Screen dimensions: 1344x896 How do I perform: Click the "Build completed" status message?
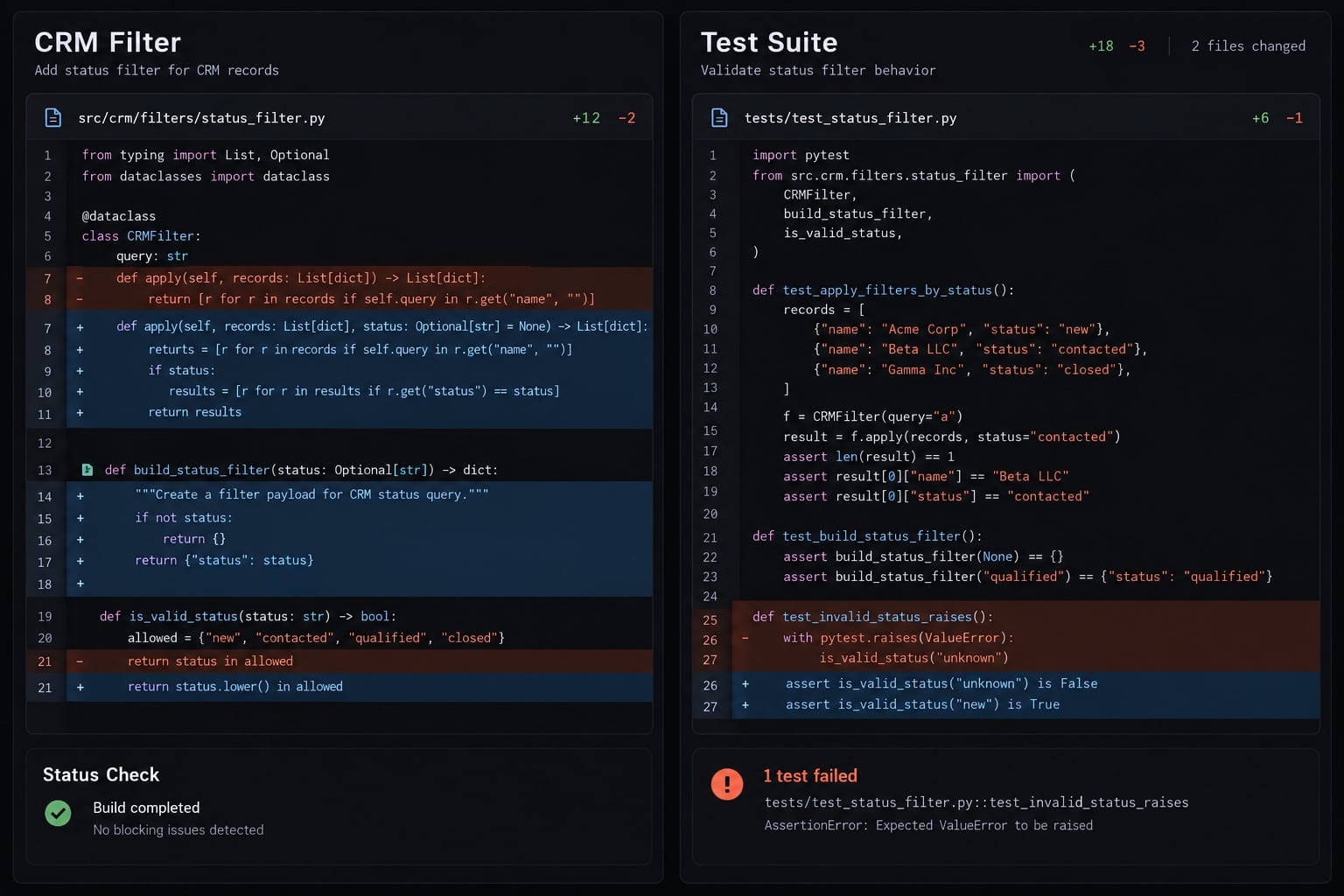click(146, 808)
